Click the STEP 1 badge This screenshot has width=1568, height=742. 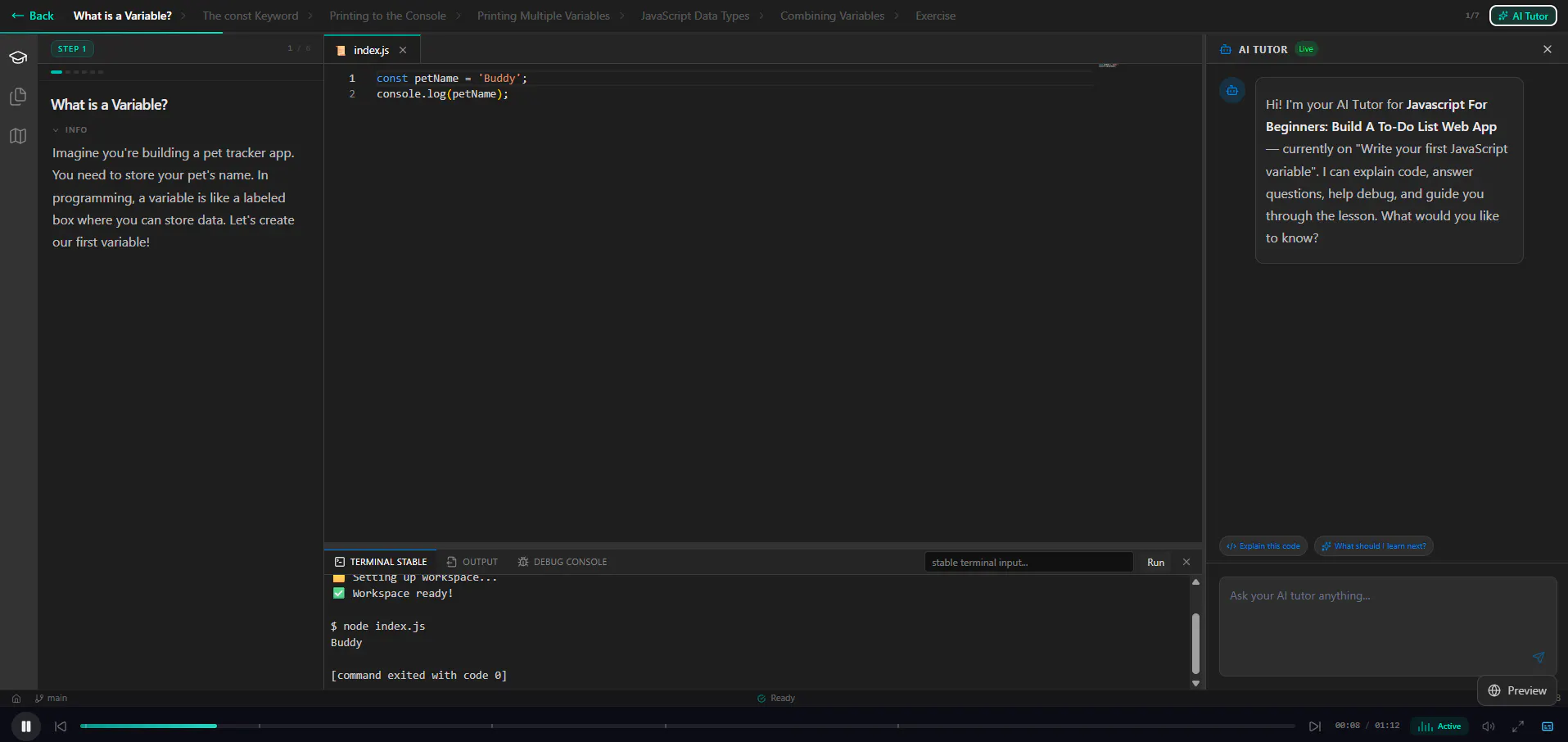pos(72,49)
